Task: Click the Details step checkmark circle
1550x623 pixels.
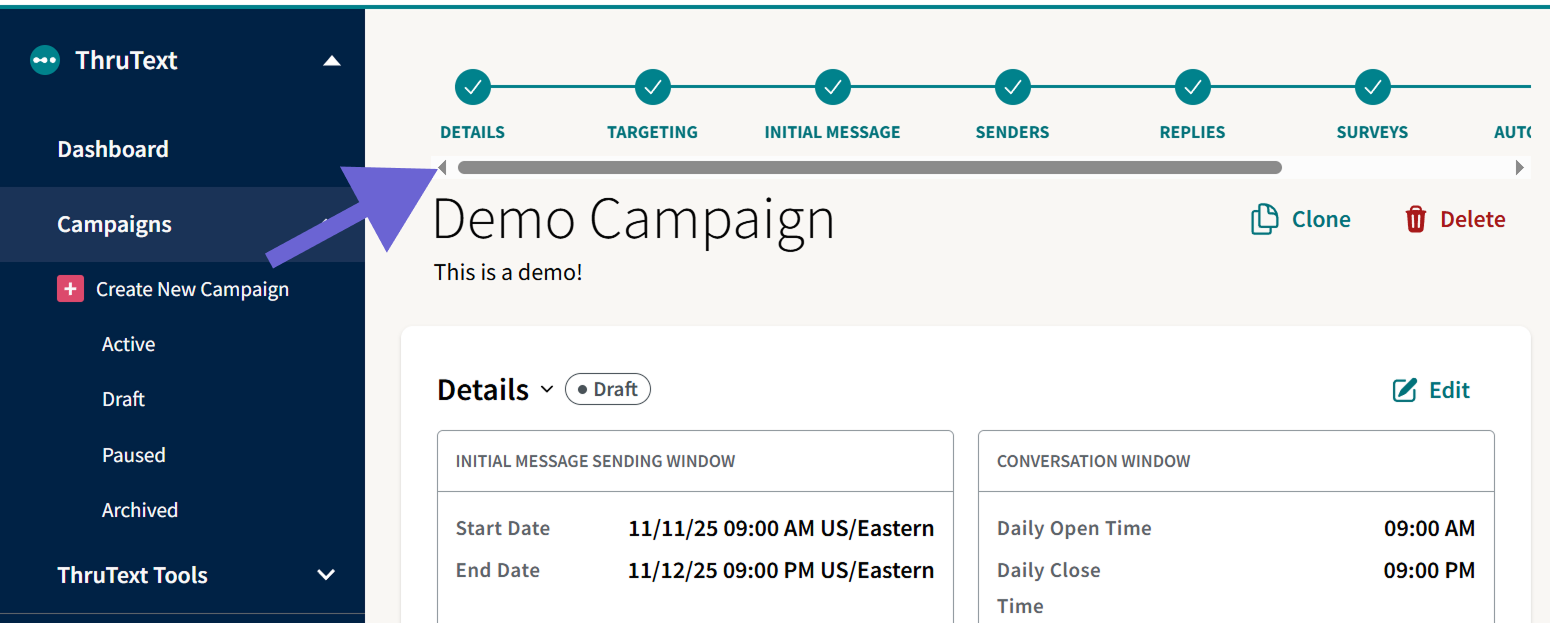Action: click(x=473, y=88)
